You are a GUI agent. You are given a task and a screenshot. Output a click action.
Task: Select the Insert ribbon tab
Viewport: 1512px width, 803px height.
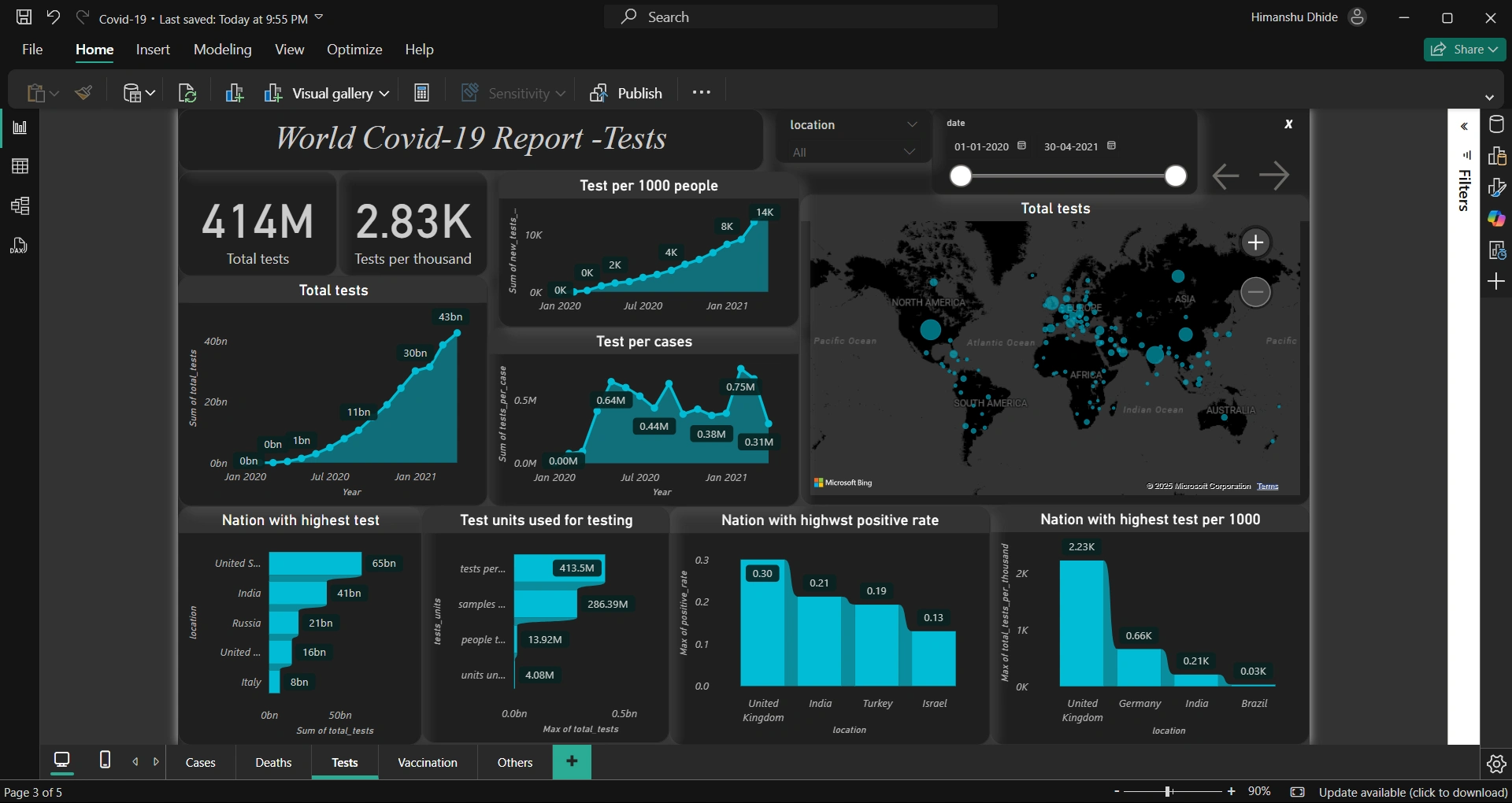(153, 49)
